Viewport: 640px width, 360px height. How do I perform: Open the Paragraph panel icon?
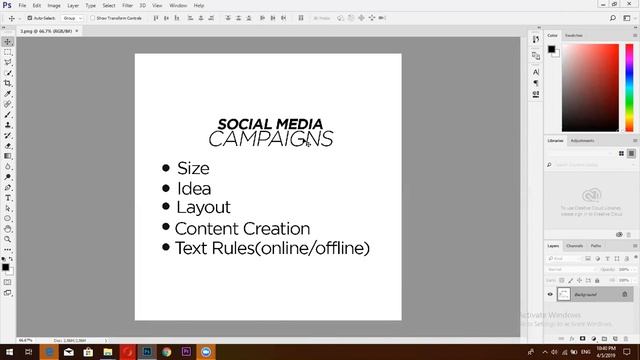536,83
